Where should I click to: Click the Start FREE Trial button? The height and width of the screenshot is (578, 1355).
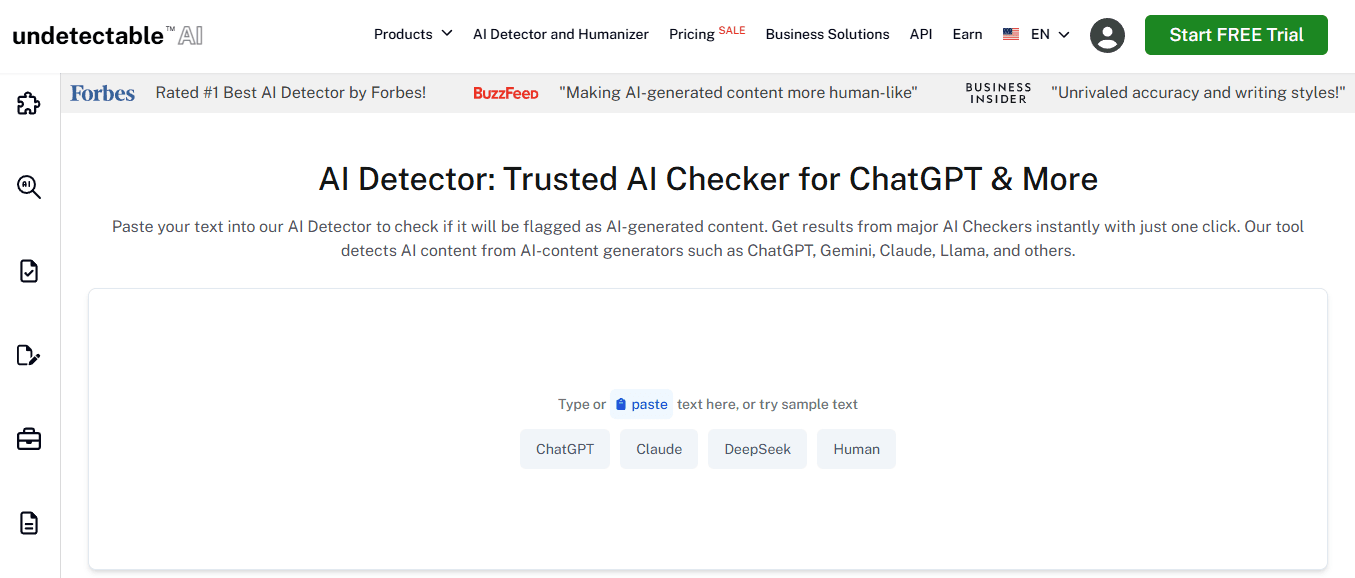(x=1236, y=34)
